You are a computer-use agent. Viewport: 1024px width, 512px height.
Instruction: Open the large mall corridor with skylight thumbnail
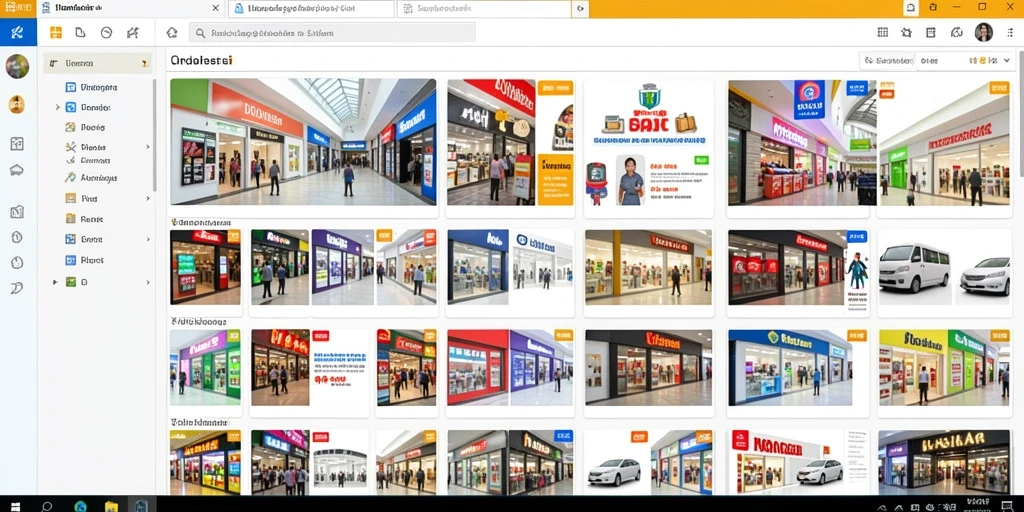(303, 142)
